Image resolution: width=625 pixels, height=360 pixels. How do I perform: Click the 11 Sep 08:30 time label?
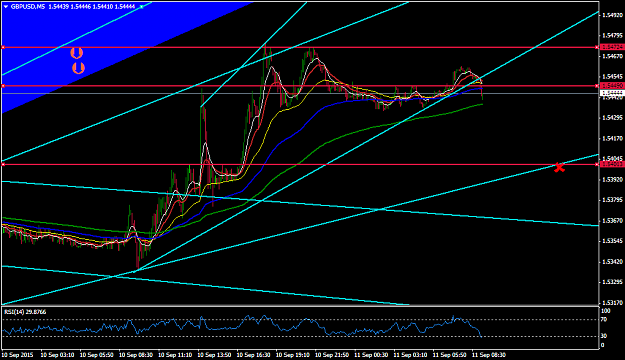[489, 355]
